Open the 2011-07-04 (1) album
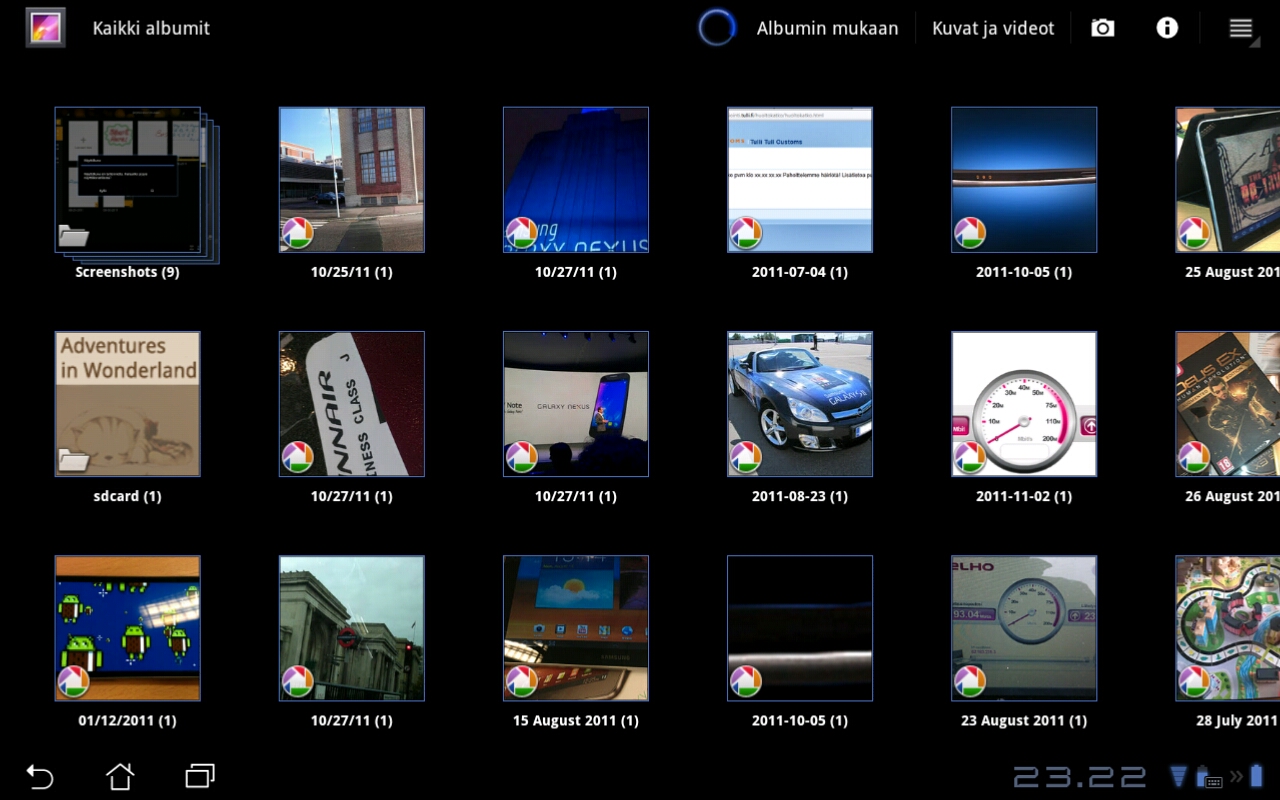 tap(800, 180)
